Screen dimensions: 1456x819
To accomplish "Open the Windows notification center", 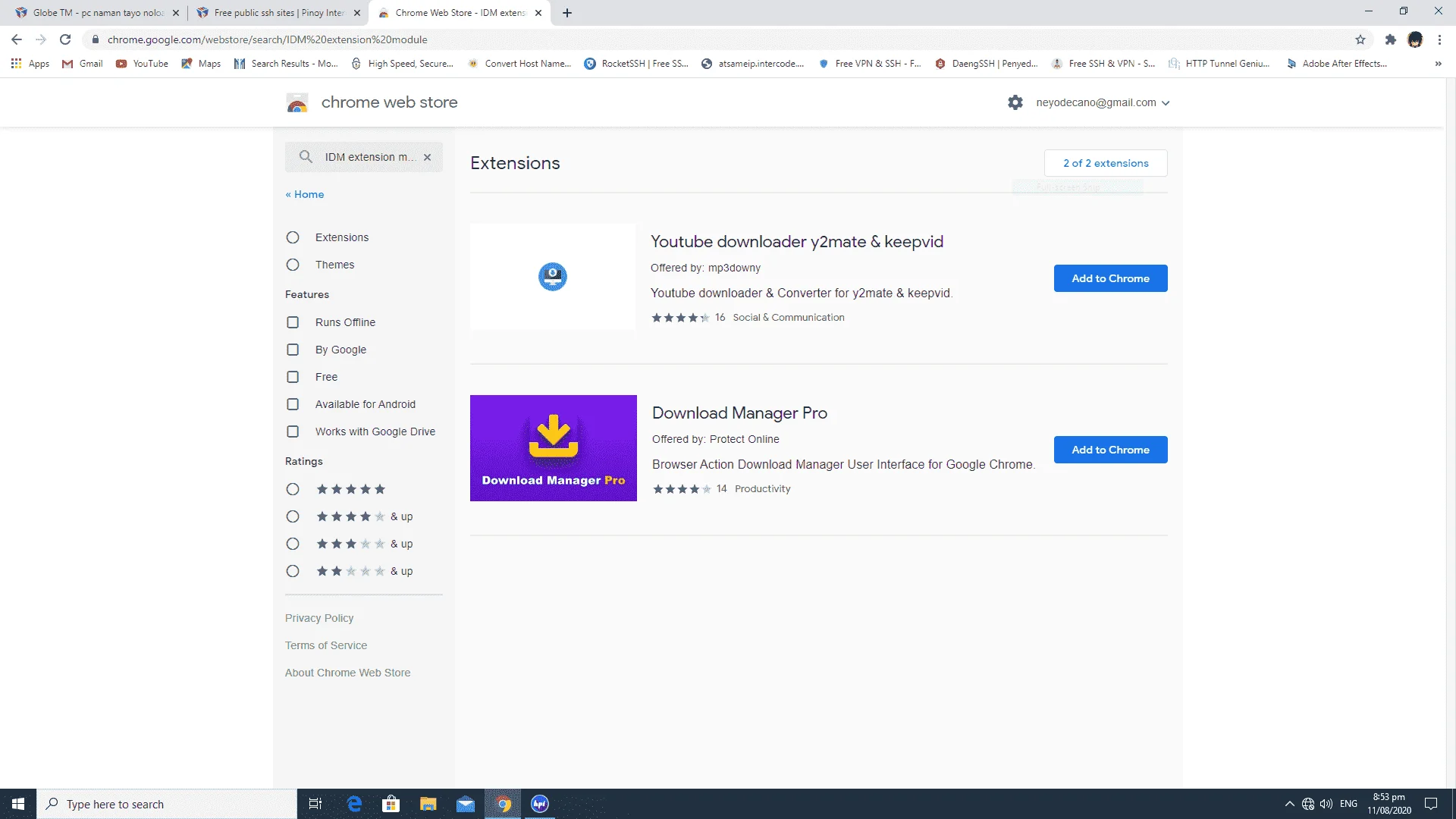I will point(1431,804).
